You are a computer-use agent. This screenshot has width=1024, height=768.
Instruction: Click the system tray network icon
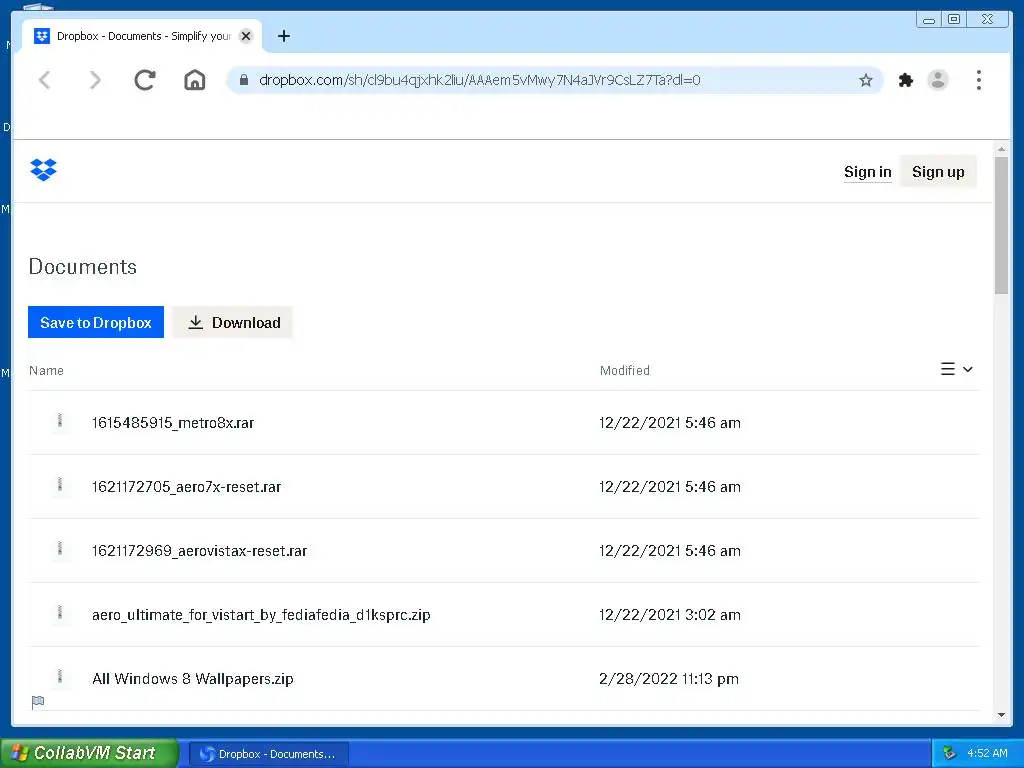pos(949,754)
